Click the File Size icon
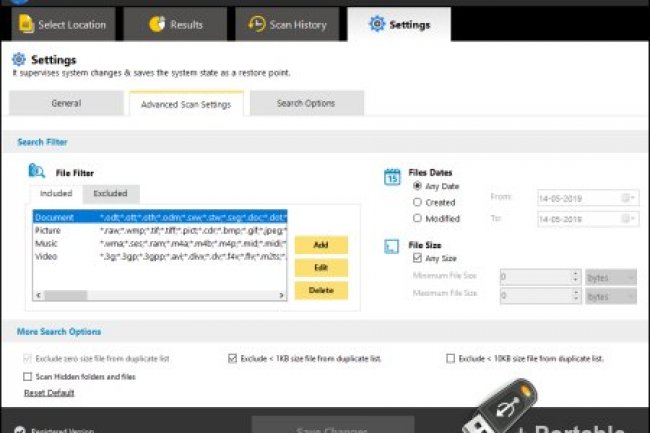Viewport: 650px width, 433px height. [391, 247]
